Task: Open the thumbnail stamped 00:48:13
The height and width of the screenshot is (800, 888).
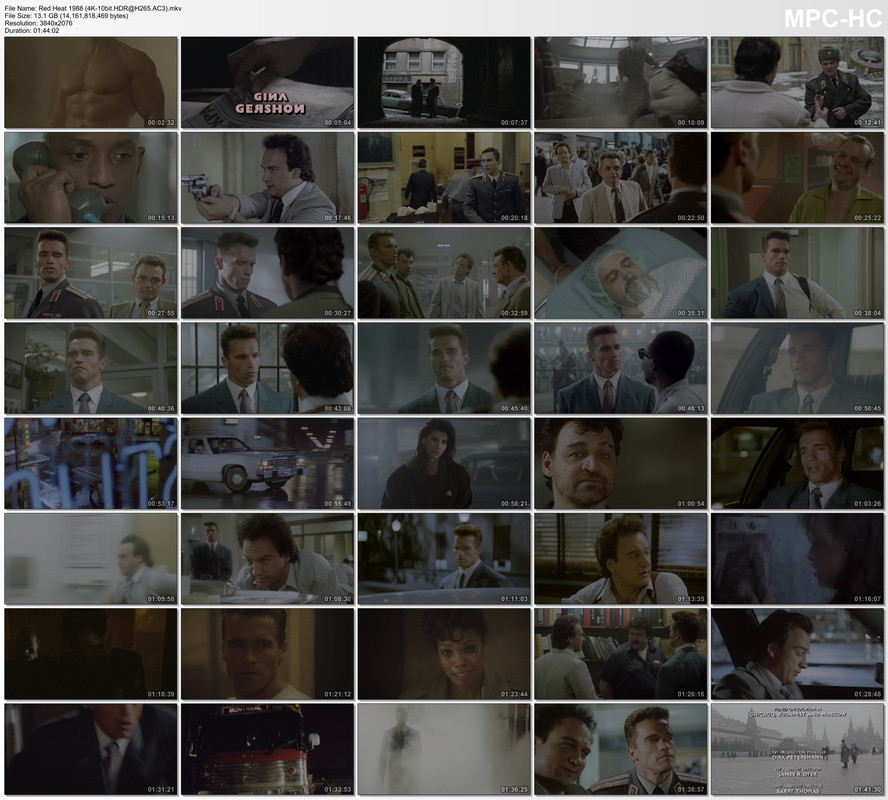Action: (621, 368)
